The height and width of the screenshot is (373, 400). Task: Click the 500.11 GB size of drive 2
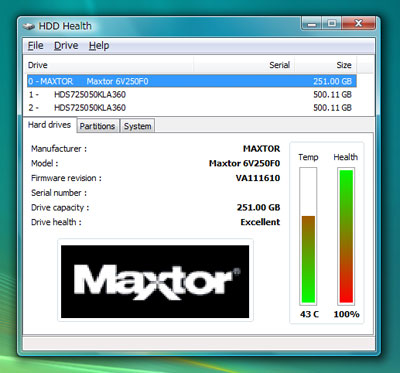[332, 108]
